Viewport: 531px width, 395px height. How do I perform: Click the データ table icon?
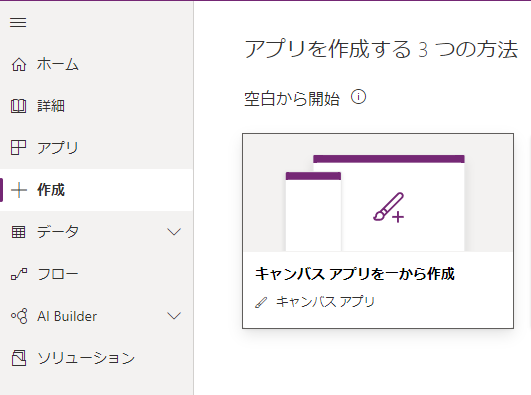(x=18, y=232)
